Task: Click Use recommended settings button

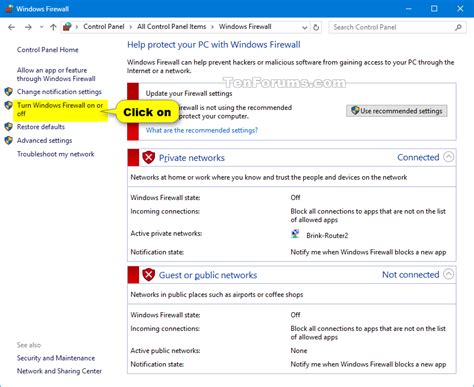Action: pyautogui.click(x=397, y=111)
